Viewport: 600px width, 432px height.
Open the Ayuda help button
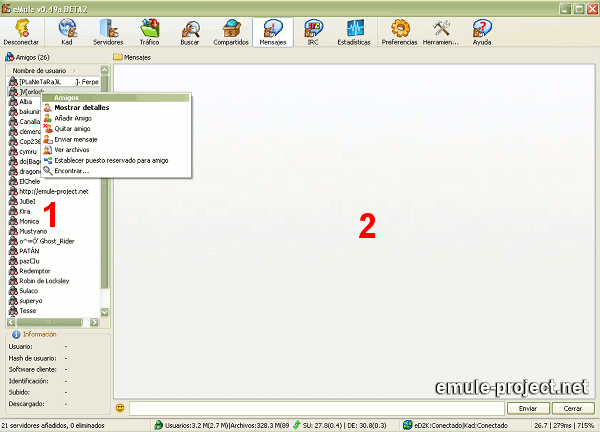click(x=481, y=32)
